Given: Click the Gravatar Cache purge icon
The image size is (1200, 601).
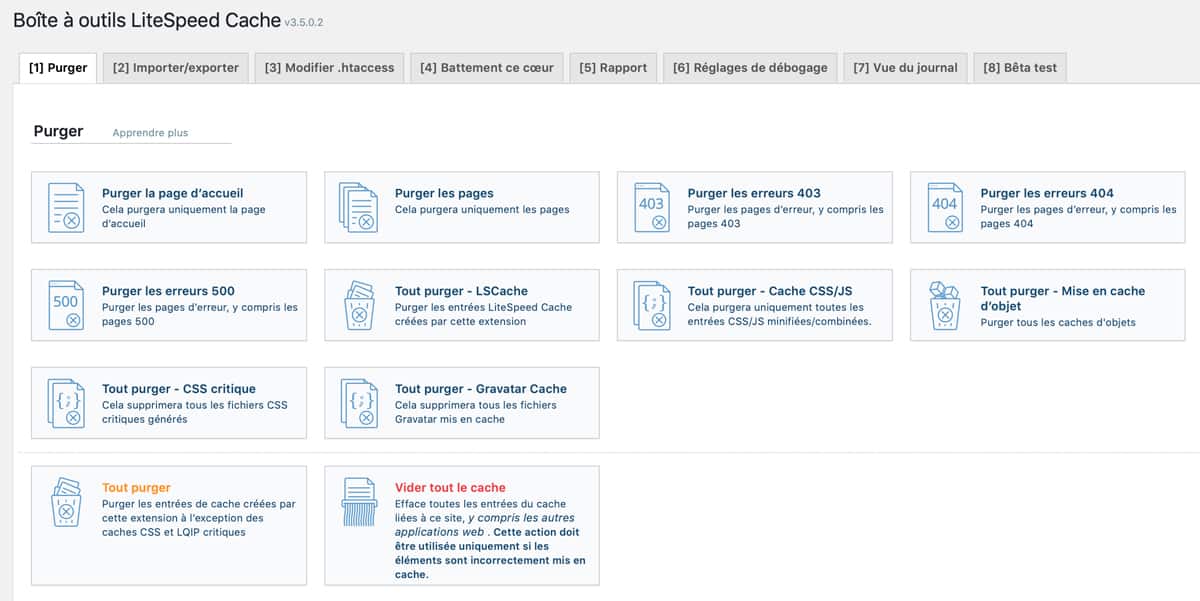Looking at the screenshot, I should 356,402.
